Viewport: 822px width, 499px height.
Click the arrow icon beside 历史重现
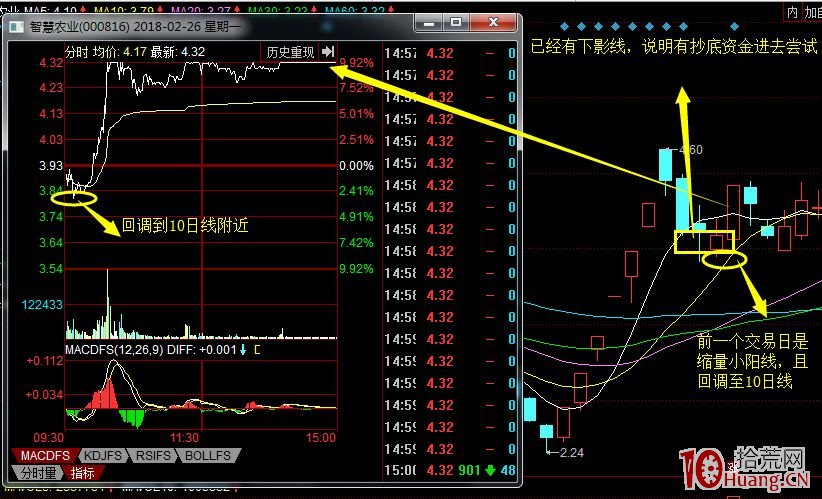click(328, 51)
